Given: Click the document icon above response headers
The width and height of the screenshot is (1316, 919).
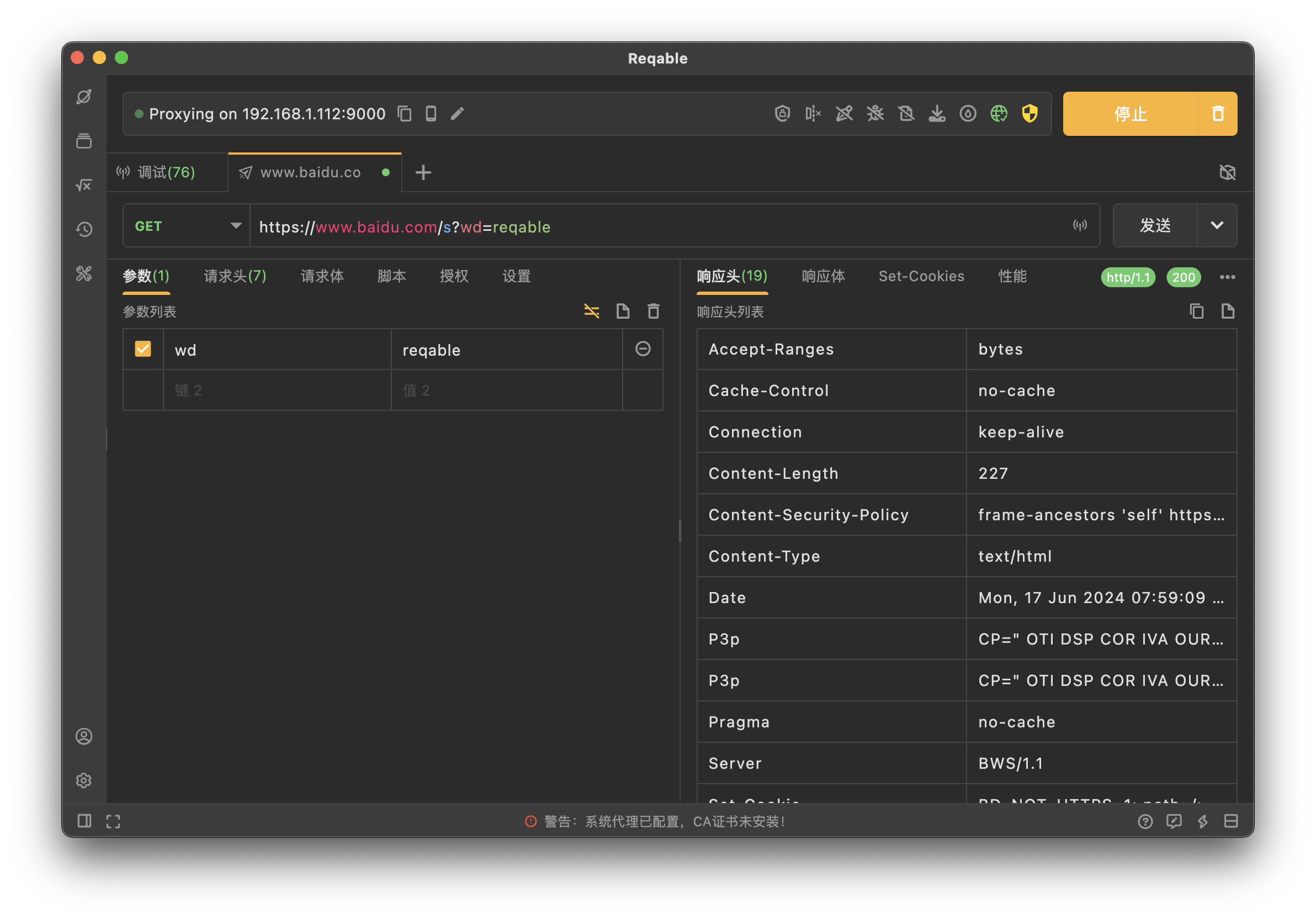Looking at the screenshot, I should (x=1227, y=311).
